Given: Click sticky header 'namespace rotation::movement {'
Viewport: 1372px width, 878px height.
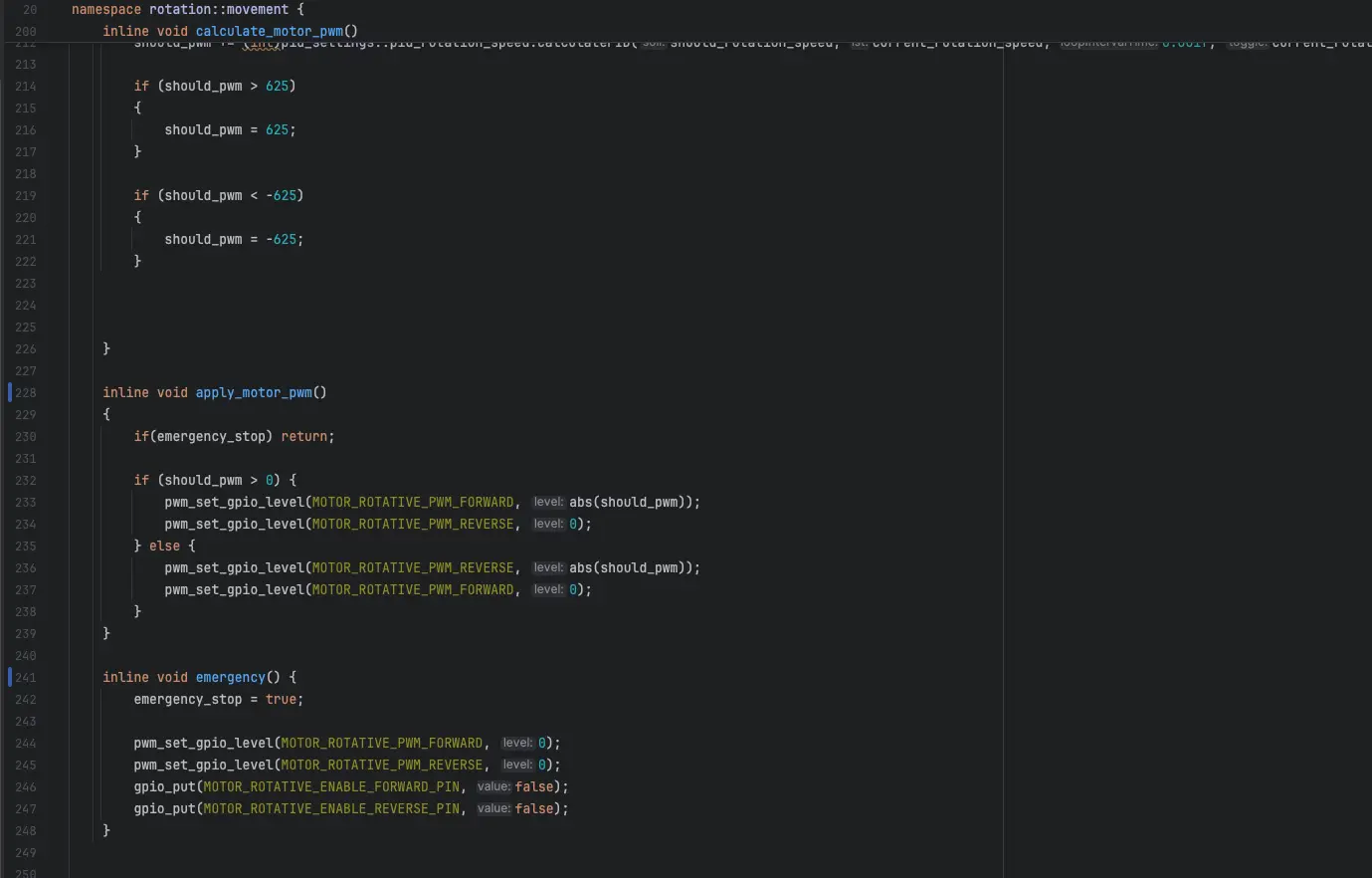Looking at the screenshot, I should (188, 10).
